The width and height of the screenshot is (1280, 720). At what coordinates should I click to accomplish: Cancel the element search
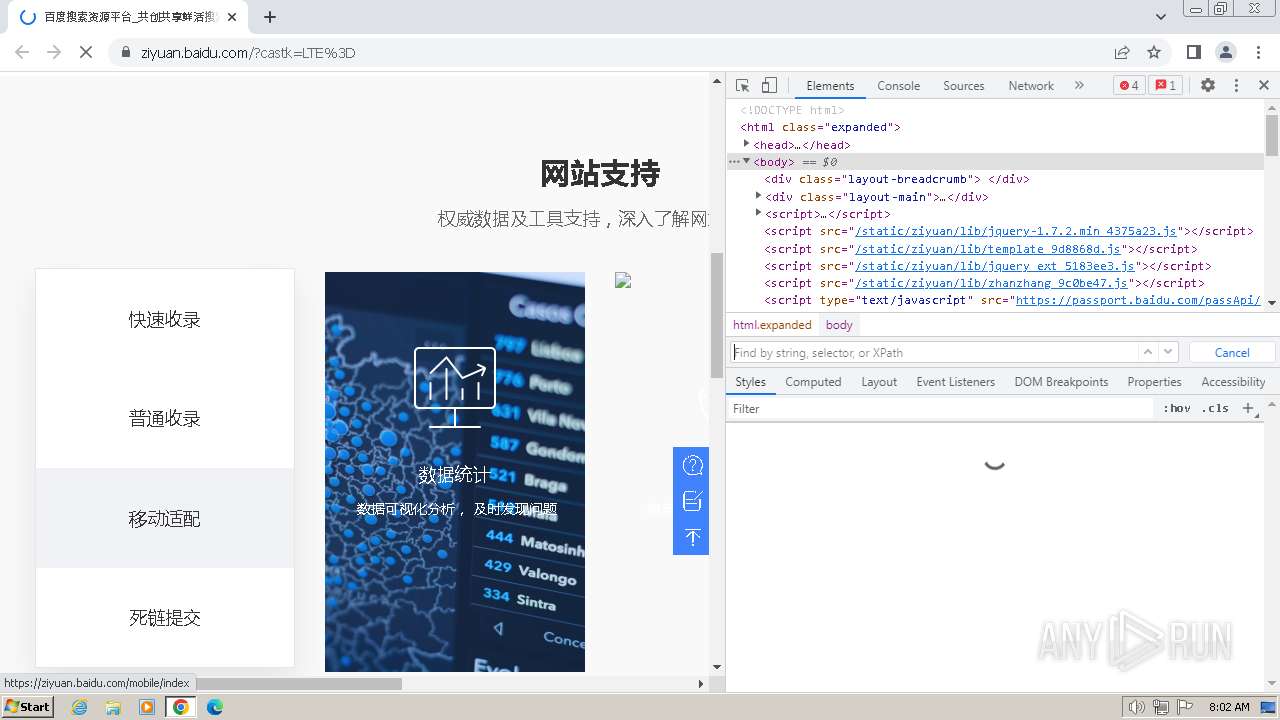(x=1232, y=352)
